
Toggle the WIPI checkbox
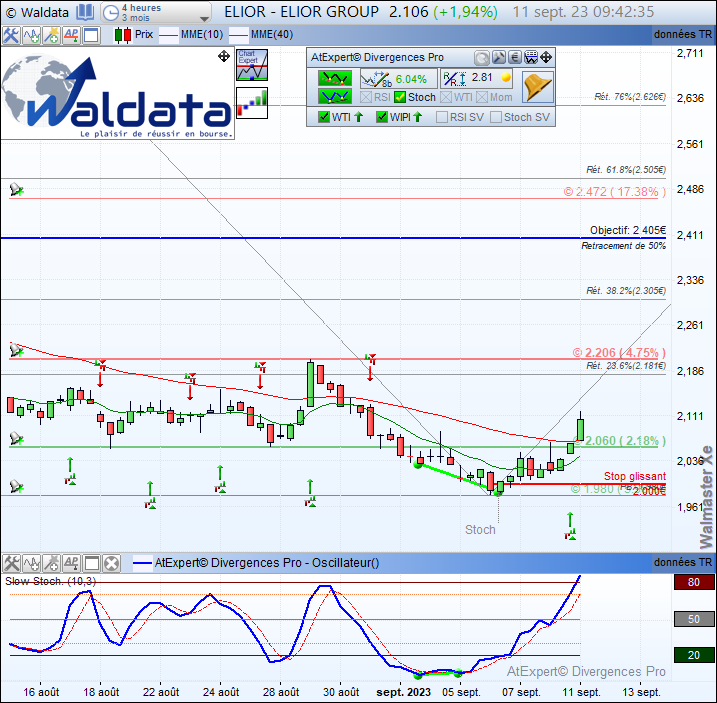click(382, 117)
